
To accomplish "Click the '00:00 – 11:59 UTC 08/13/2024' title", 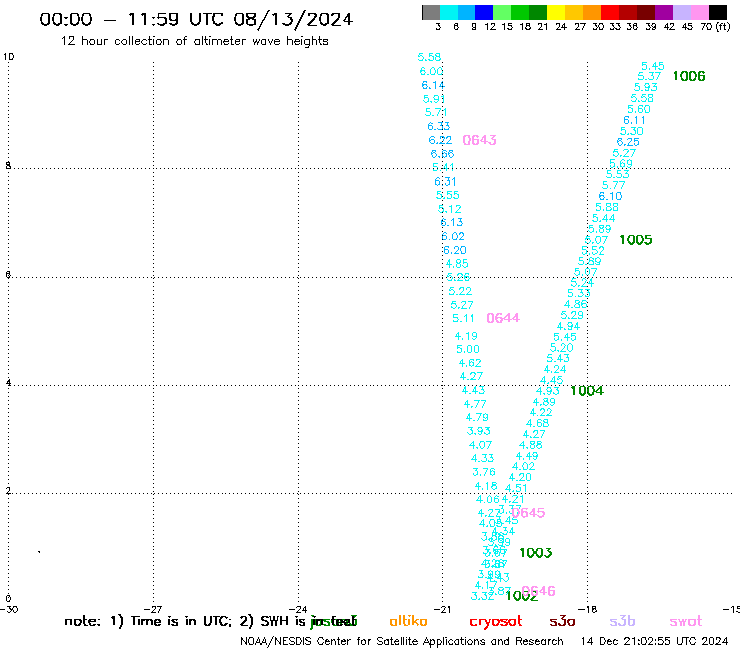I will (196, 19).
